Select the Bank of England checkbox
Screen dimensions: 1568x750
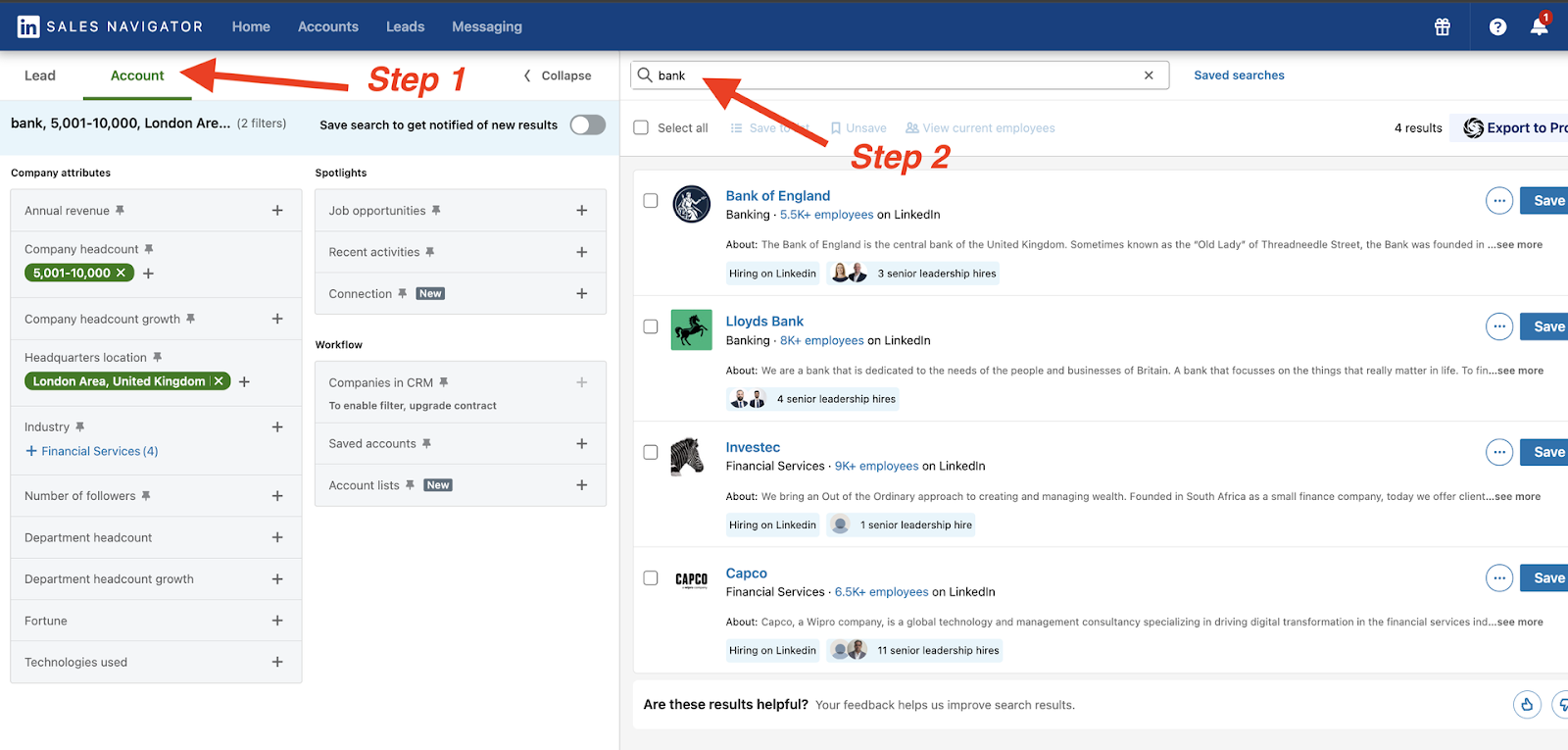click(x=651, y=200)
